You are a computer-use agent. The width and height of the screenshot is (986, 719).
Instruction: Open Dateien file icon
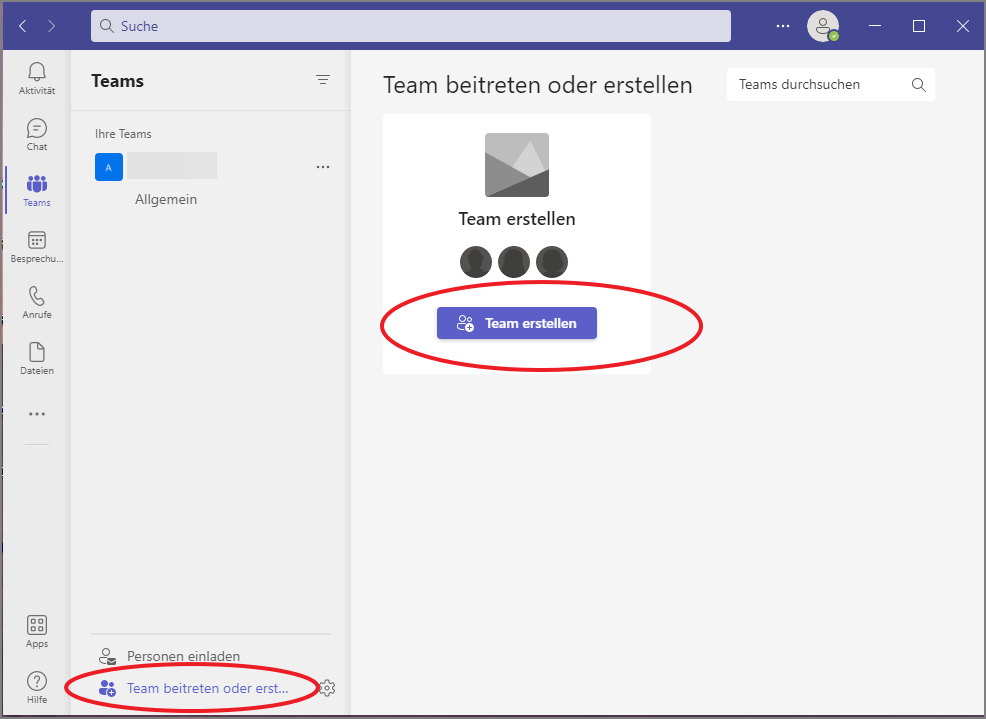click(x=36, y=359)
